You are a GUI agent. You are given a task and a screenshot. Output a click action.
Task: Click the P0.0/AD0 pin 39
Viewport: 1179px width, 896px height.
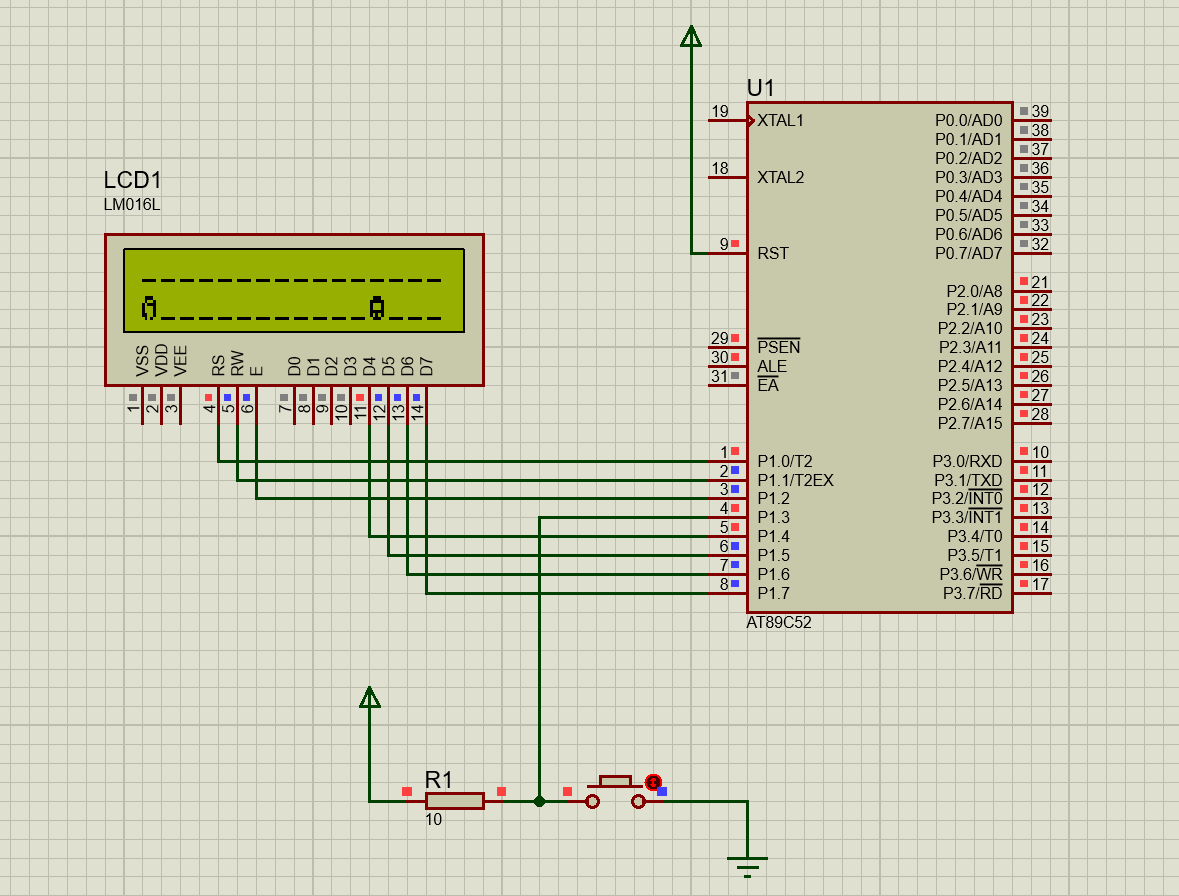tap(1032, 120)
